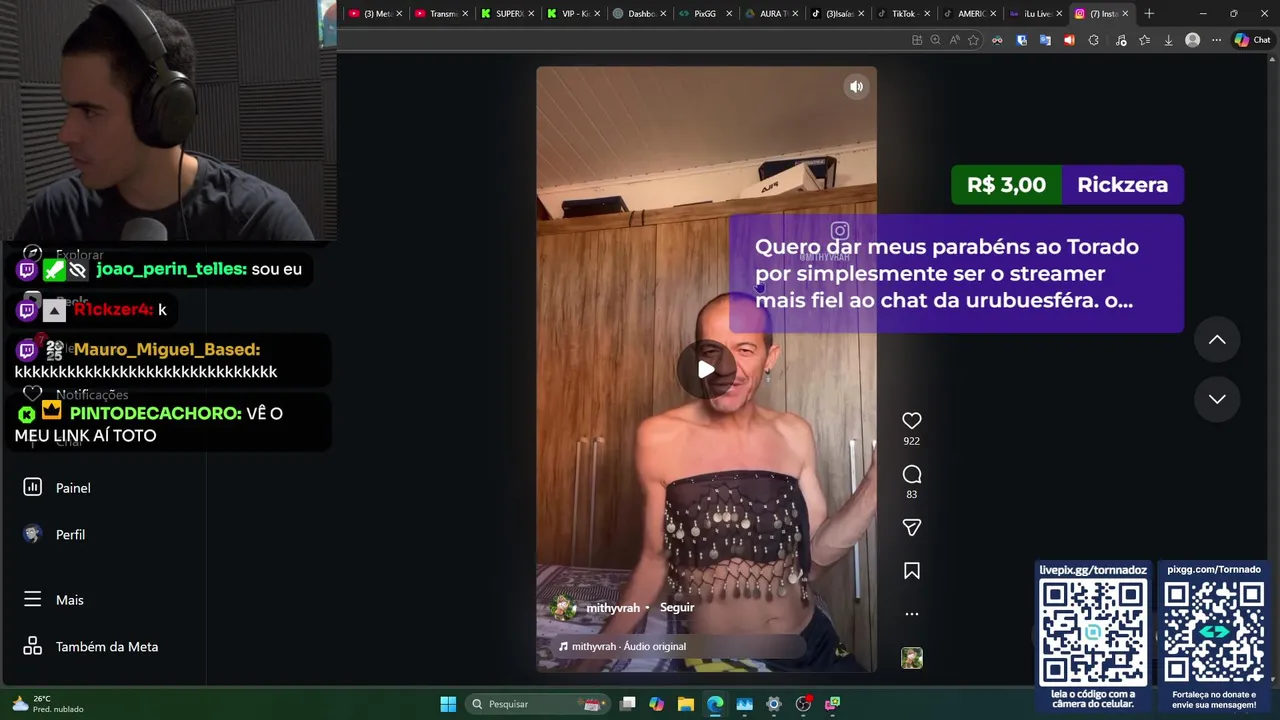Click PINTODECACHORO username in chat overlay
The width and height of the screenshot is (1280, 720).
click(x=155, y=413)
